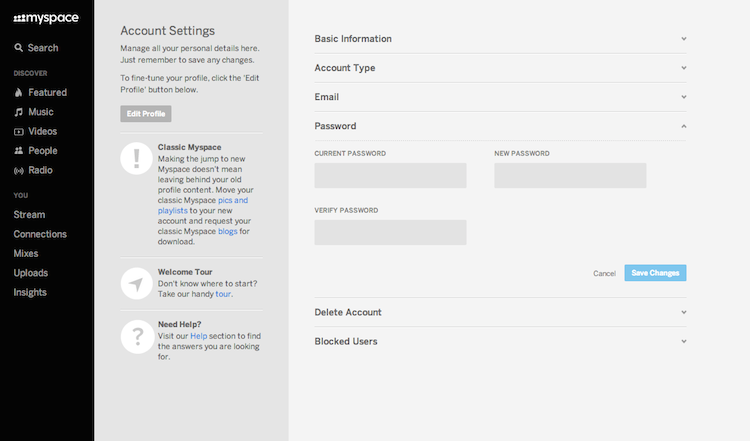Focus the Verify Password field

(390, 232)
